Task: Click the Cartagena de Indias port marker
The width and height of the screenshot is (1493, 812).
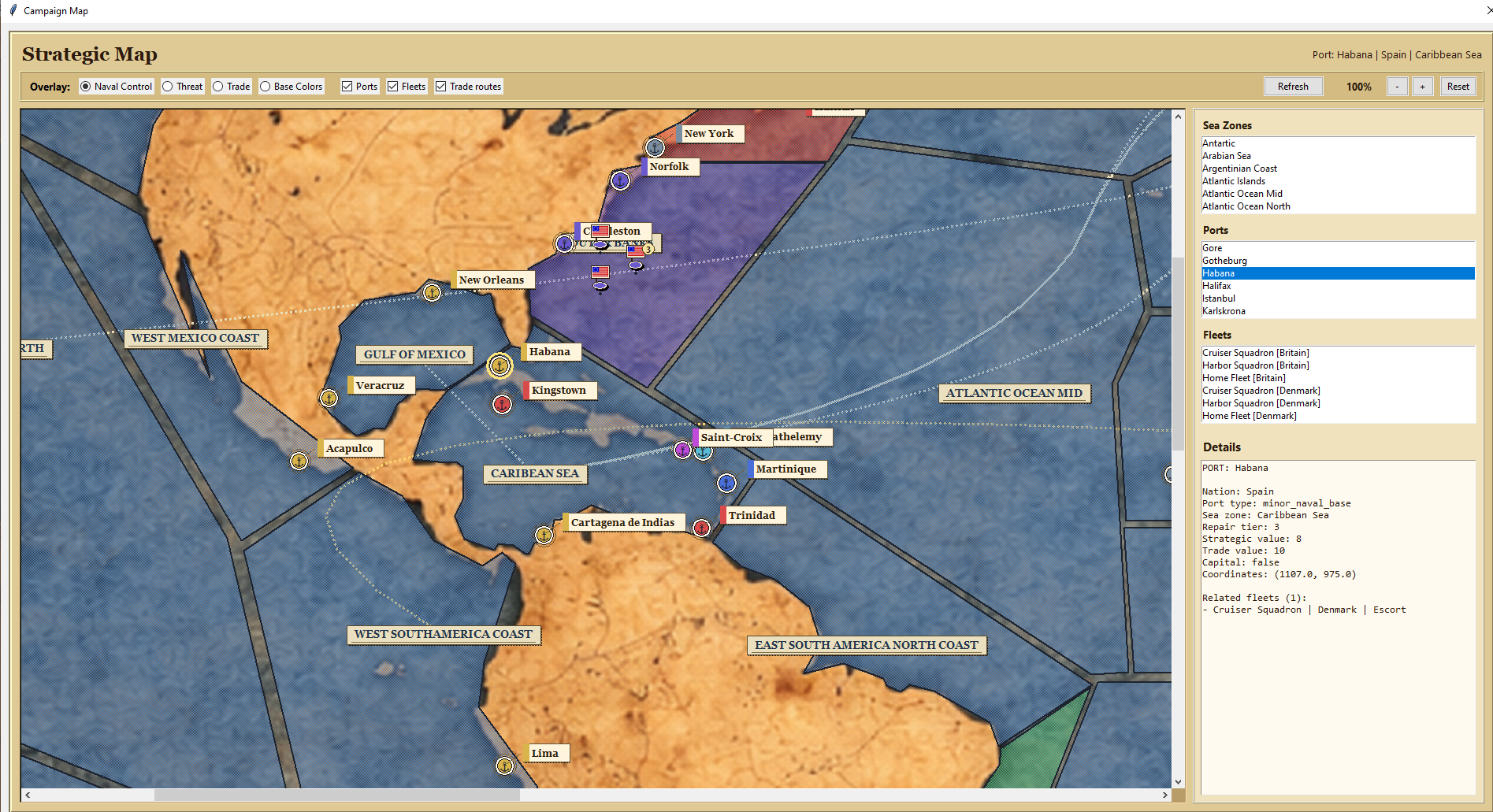Action: click(544, 536)
